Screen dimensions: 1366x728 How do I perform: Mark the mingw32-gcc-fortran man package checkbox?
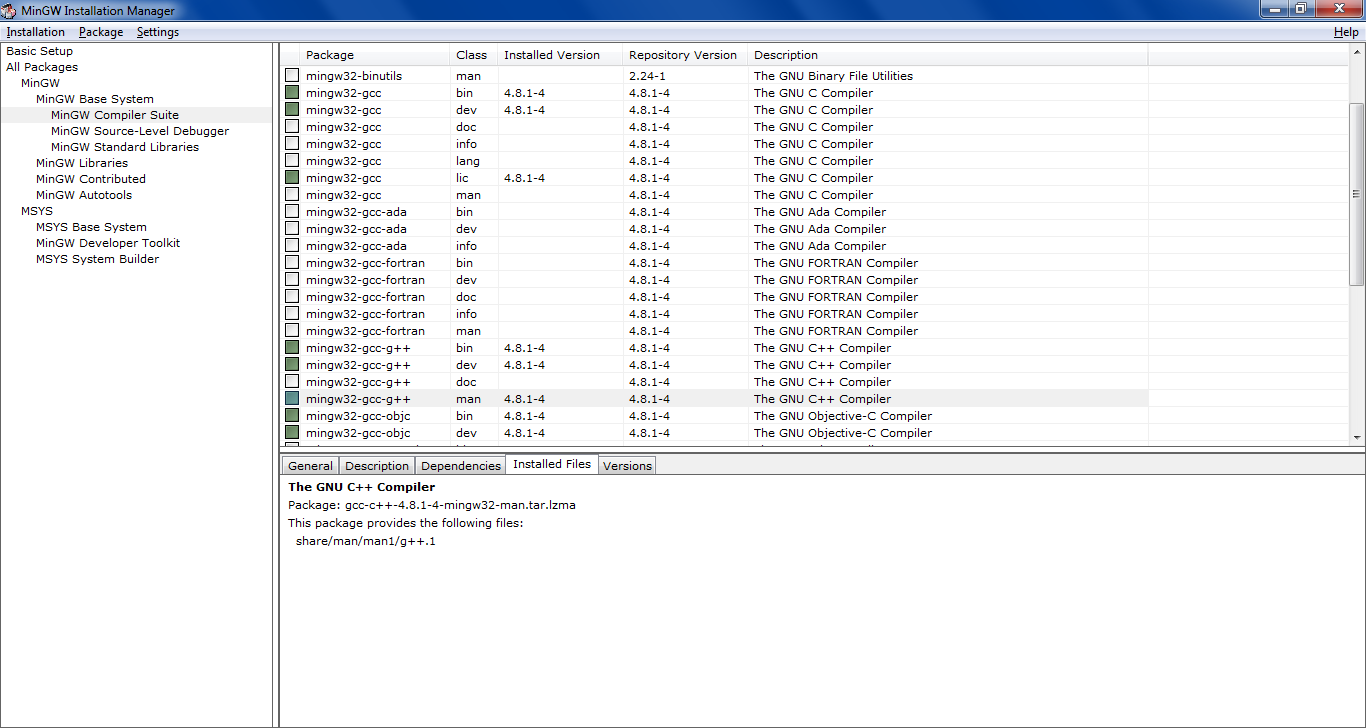[292, 331]
